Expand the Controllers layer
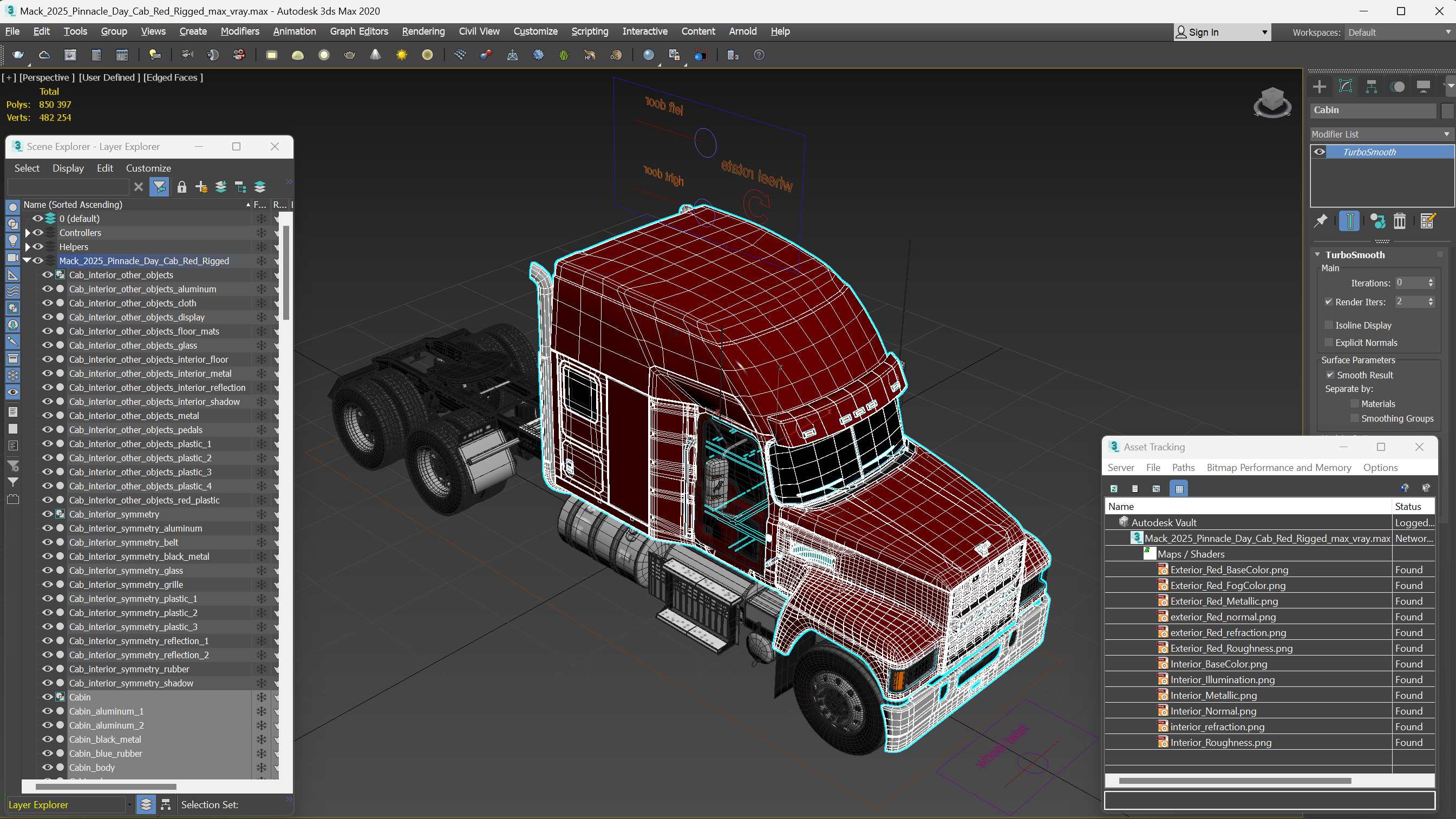The height and width of the screenshot is (819, 1456). pyautogui.click(x=27, y=232)
